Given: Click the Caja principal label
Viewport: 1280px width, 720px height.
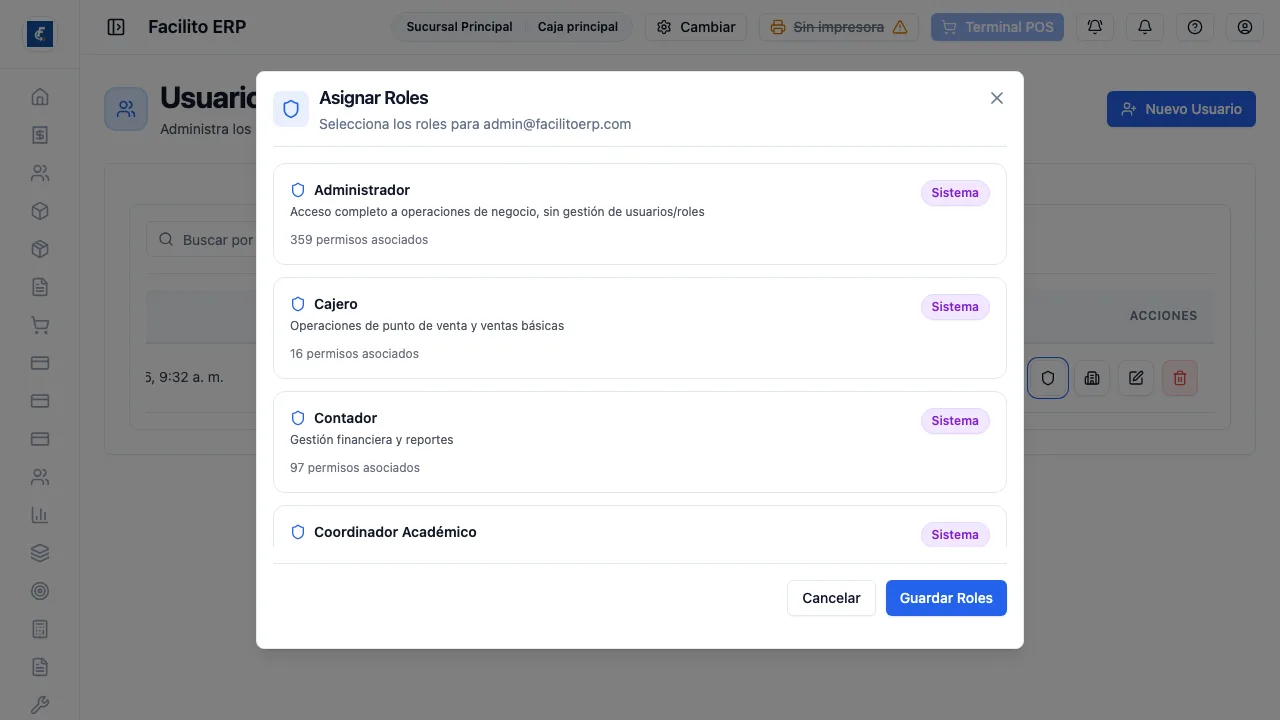Looking at the screenshot, I should [578, 27].
